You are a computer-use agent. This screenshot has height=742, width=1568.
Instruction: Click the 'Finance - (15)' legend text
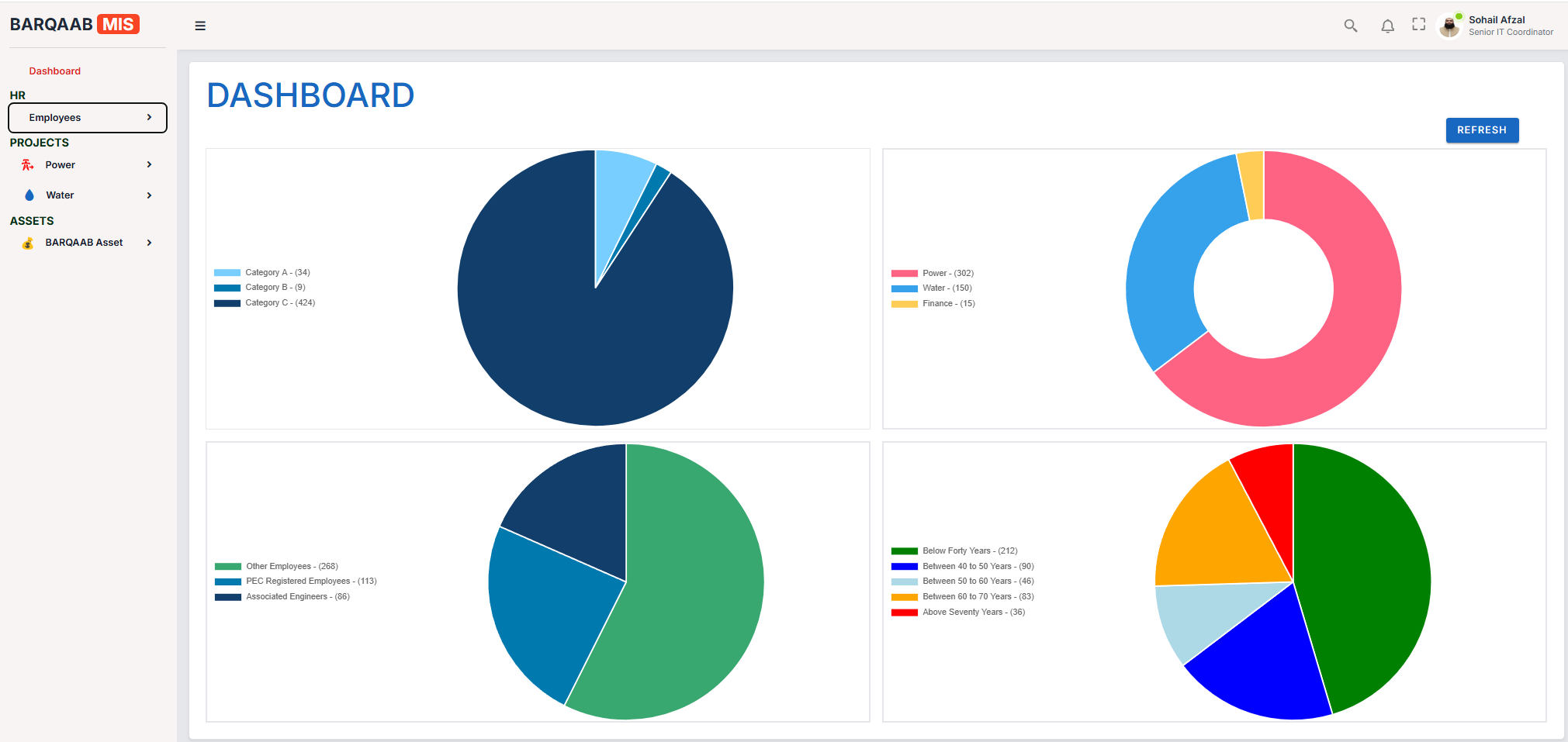(949, 304)
